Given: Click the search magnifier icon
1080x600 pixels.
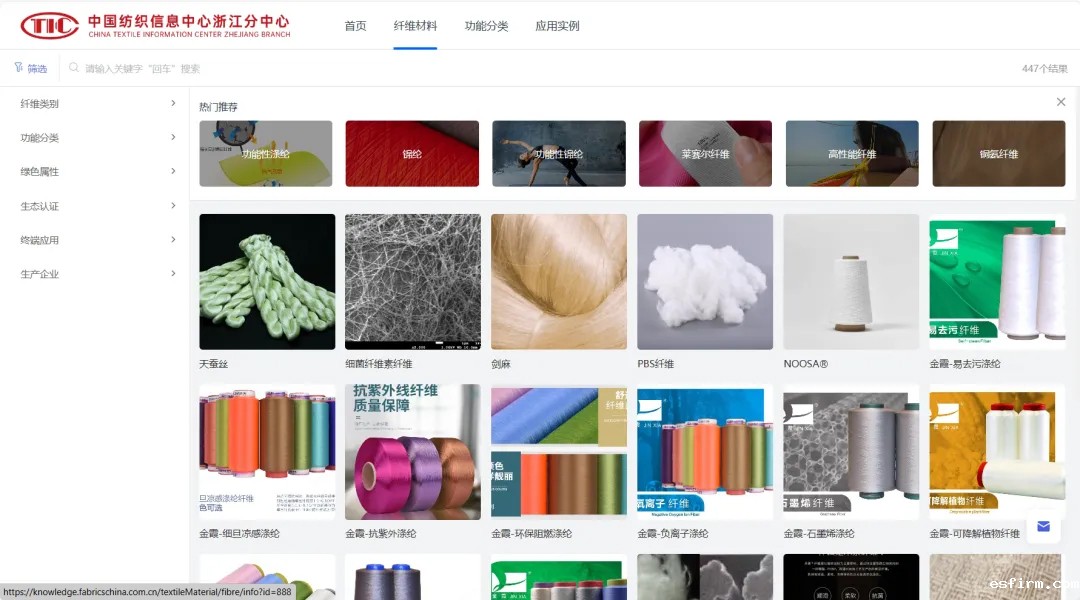Looking at the screenshot, I should pyautogui.click(x=75, y=69).
